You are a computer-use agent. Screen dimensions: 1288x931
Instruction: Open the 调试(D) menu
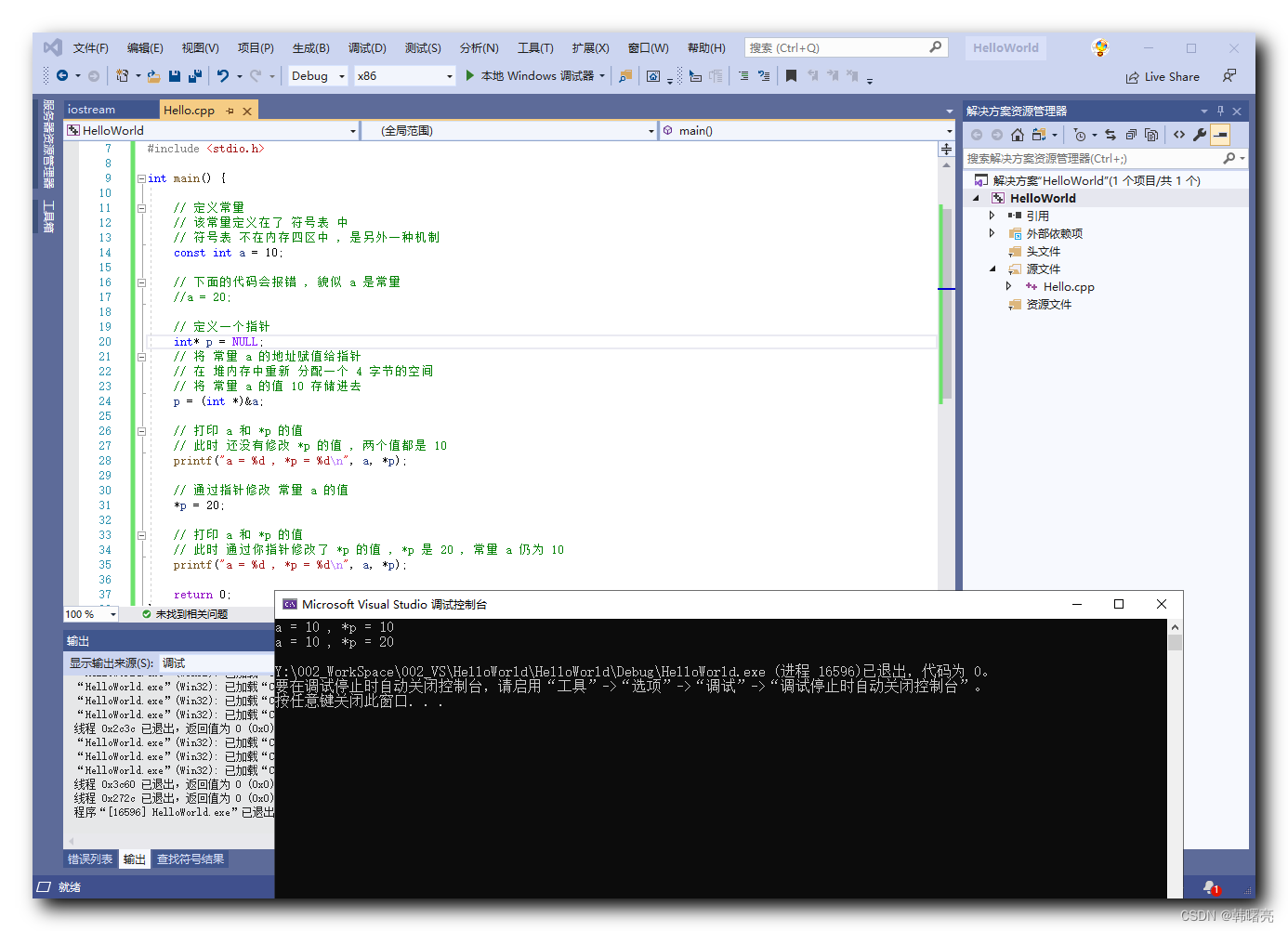click(367, 48)
